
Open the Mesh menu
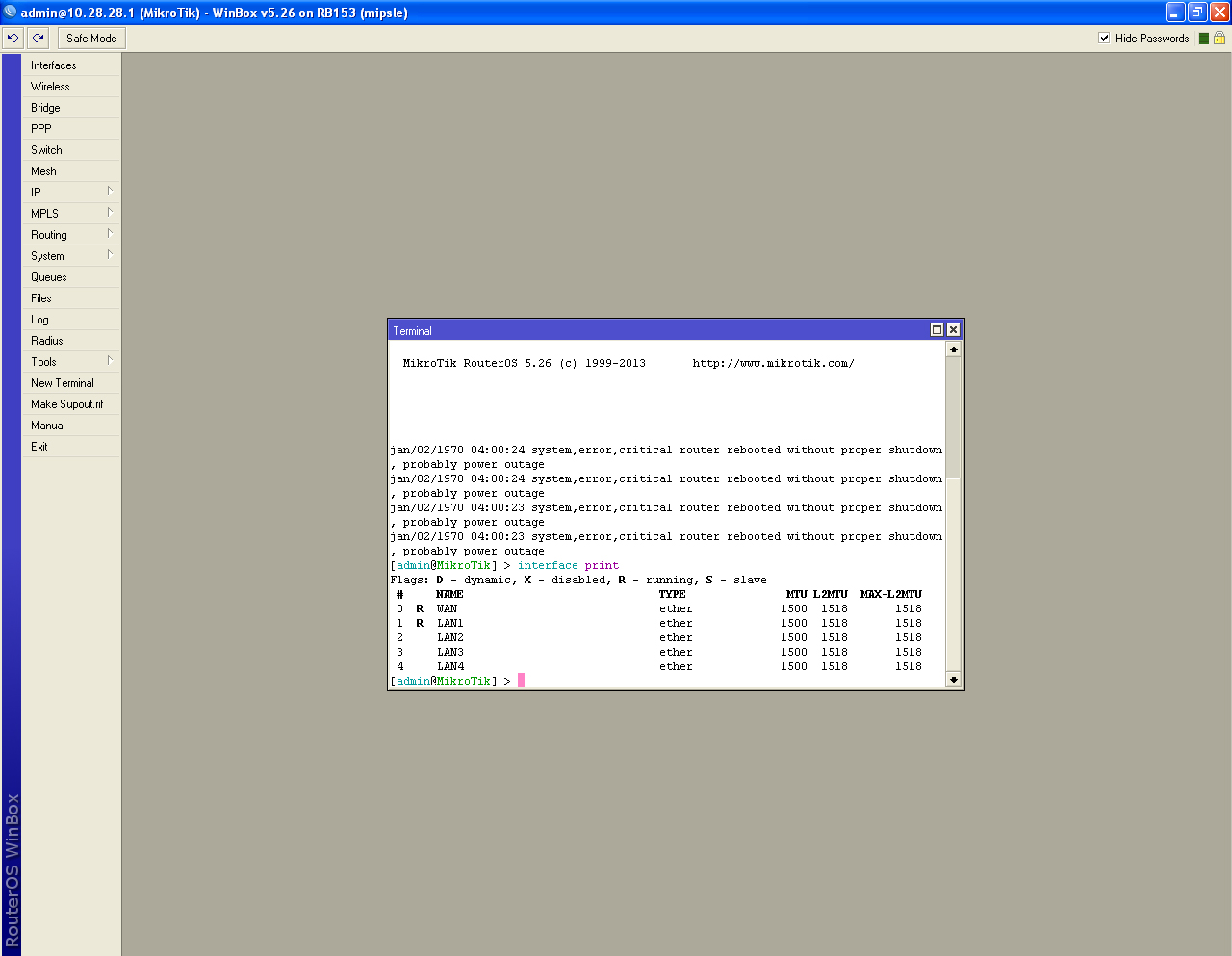click(71, 171)
